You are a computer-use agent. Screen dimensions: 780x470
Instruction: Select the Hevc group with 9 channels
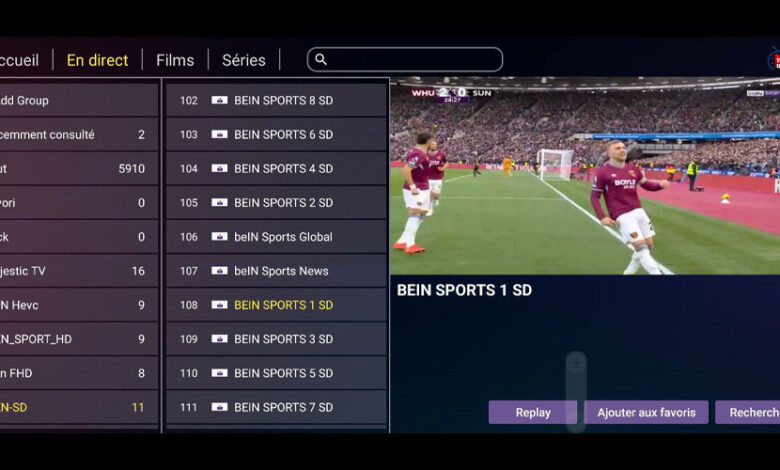[x=79, y=305]
